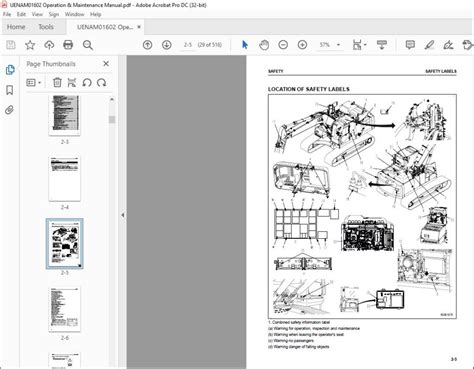Open the Window menu

74,14
